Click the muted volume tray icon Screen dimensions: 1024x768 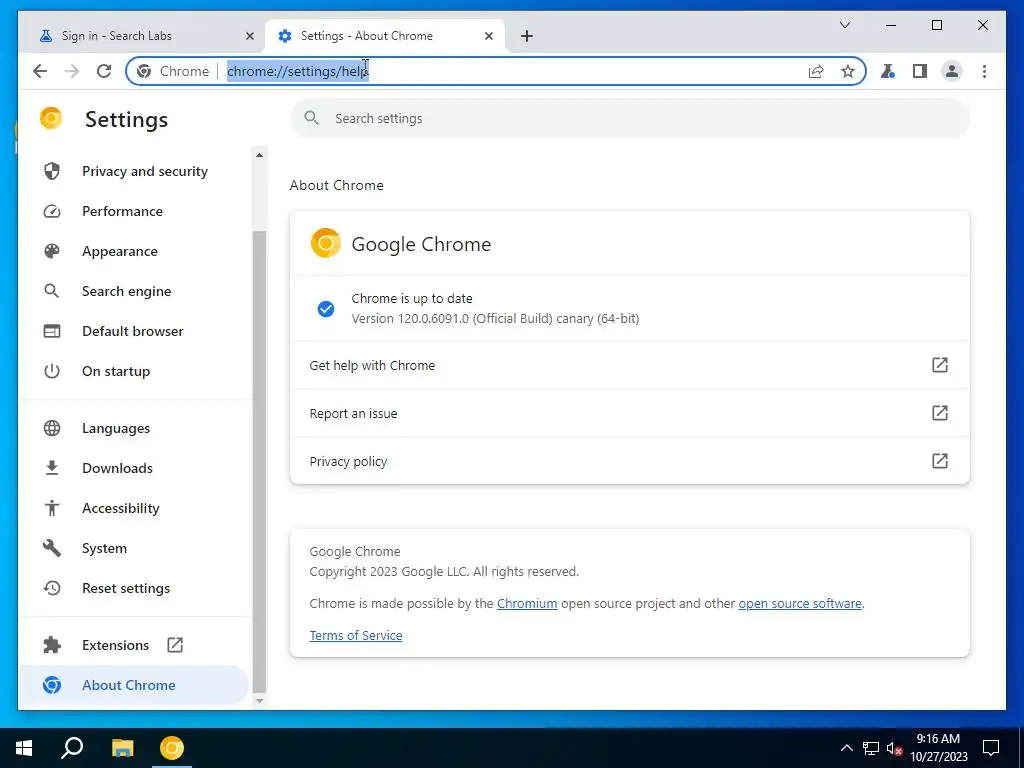coord(894,748)
